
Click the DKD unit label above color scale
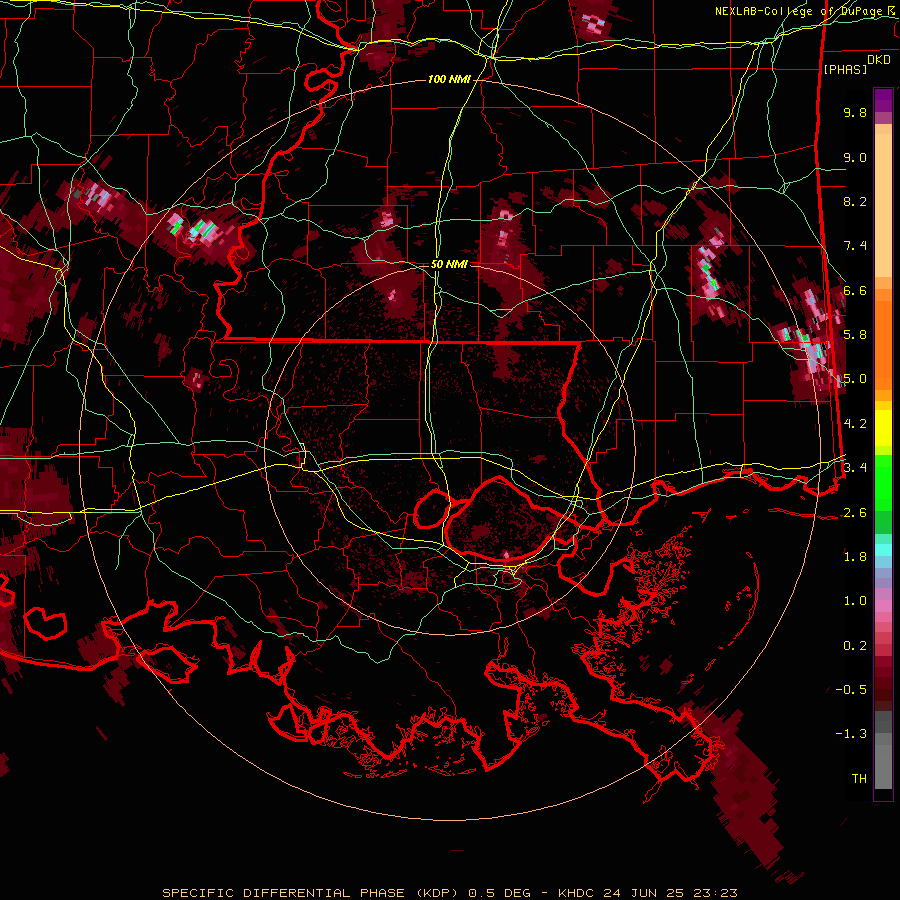click(x=879, y=60)
